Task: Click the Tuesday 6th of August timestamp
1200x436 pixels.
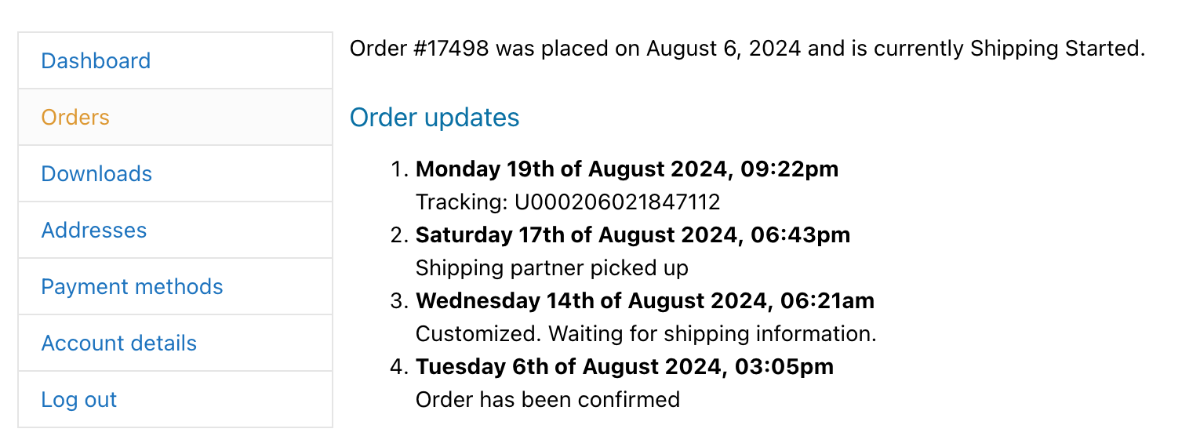Action: (x=625, y=367)
